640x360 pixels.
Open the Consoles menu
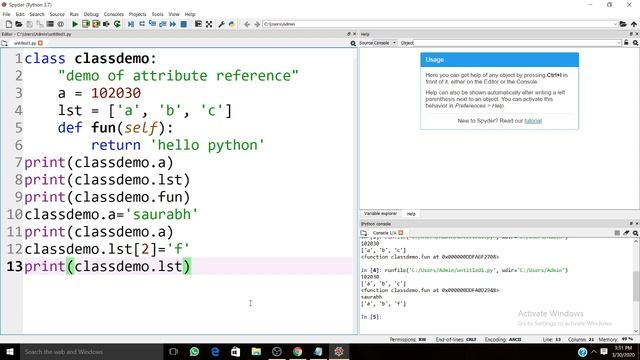click(113, 14)
